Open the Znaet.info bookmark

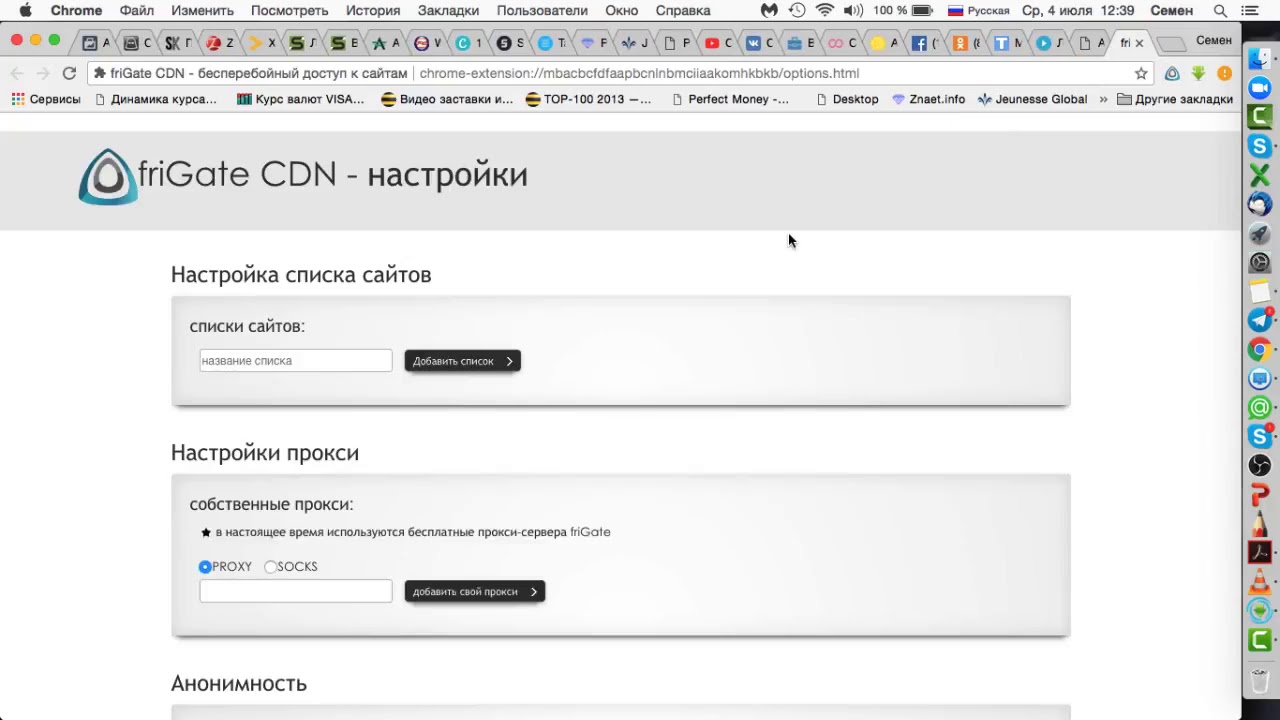929,99
